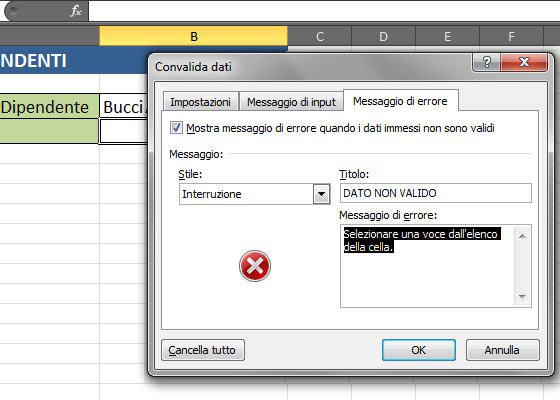Open the Stile dropdown arrow
Image resolution: width=560 pixels, height=400 pixels.
(321, 194)
